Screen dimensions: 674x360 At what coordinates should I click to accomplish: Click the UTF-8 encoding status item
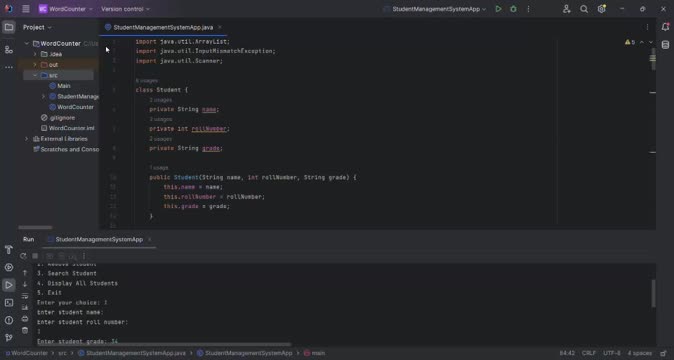(x=611, y=353)
